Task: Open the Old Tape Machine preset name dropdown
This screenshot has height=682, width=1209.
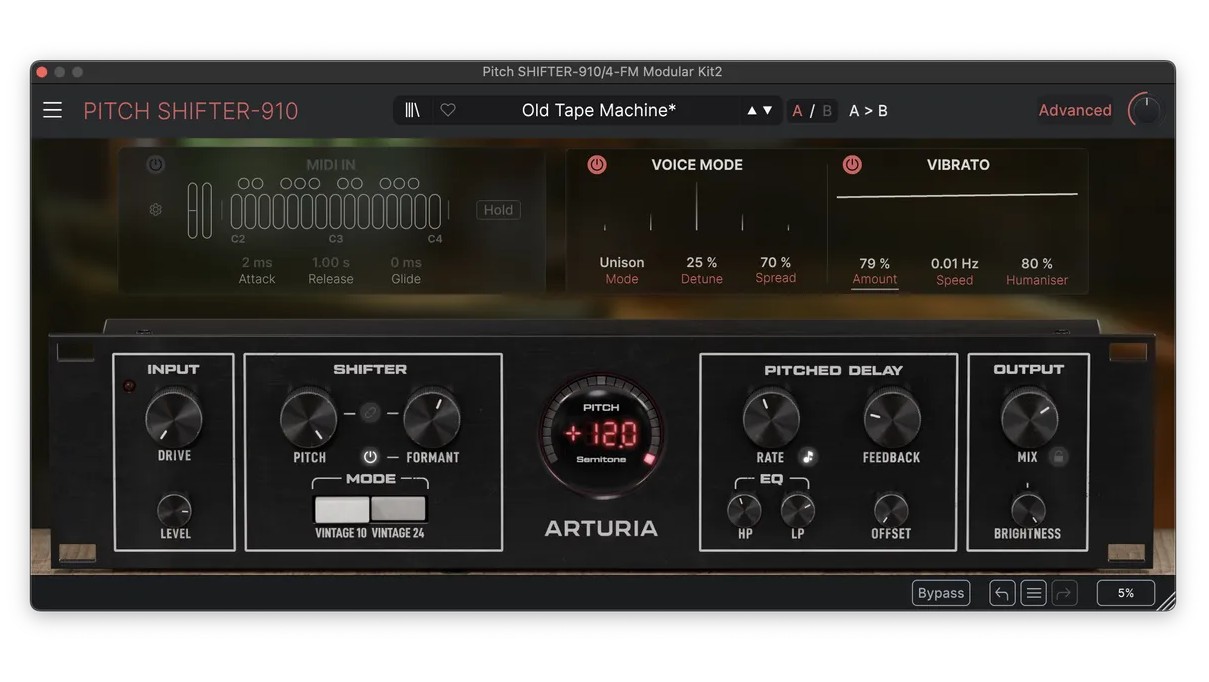Action: click(598, 111)
